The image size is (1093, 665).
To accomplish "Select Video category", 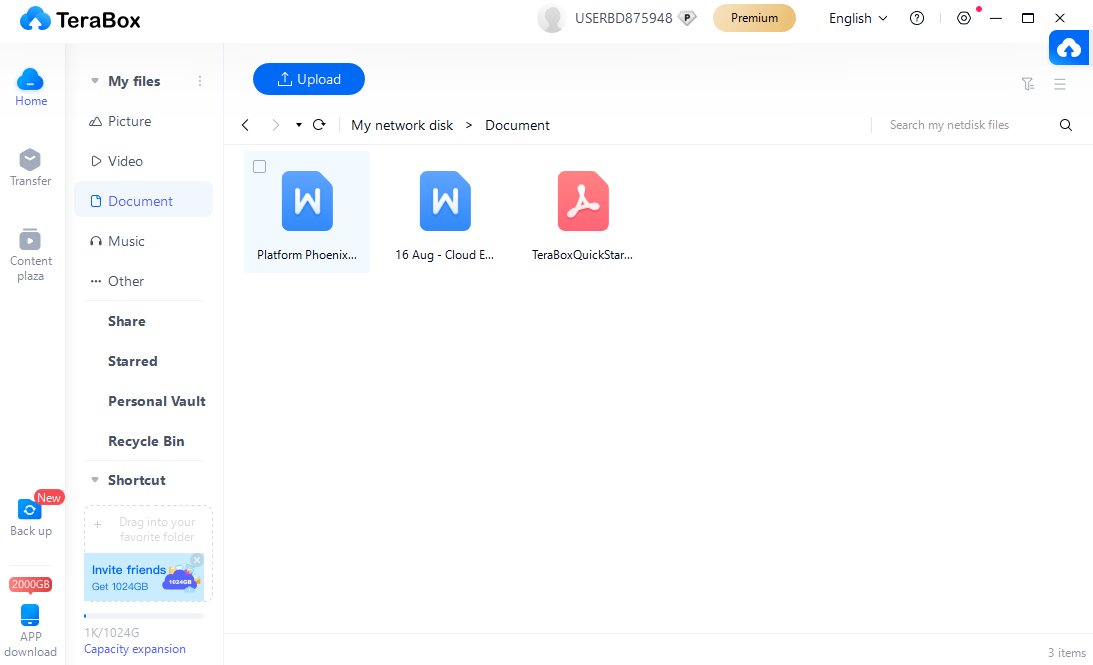I will coord(143,161).
